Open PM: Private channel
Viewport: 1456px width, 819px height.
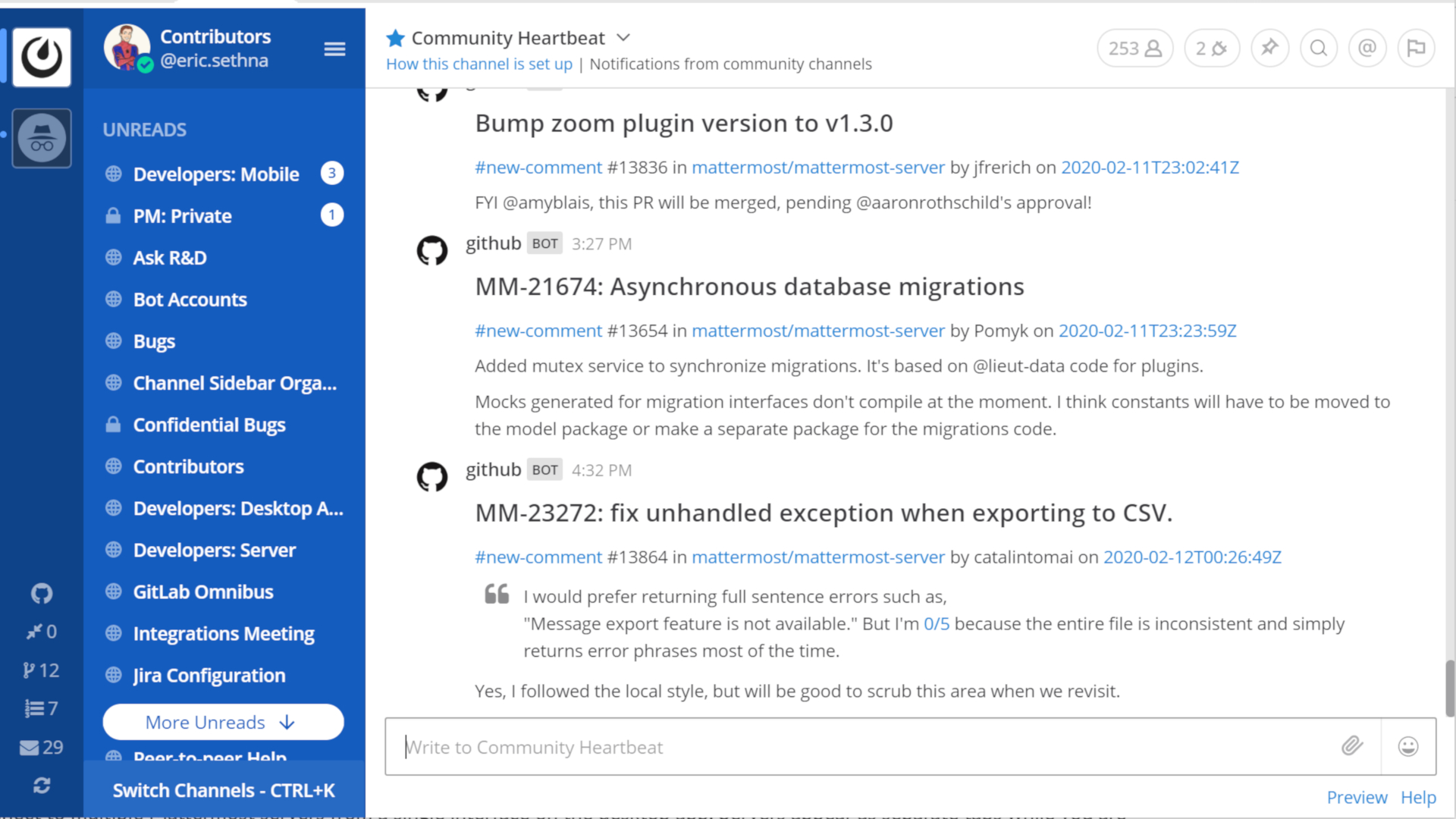coord(224,216)
